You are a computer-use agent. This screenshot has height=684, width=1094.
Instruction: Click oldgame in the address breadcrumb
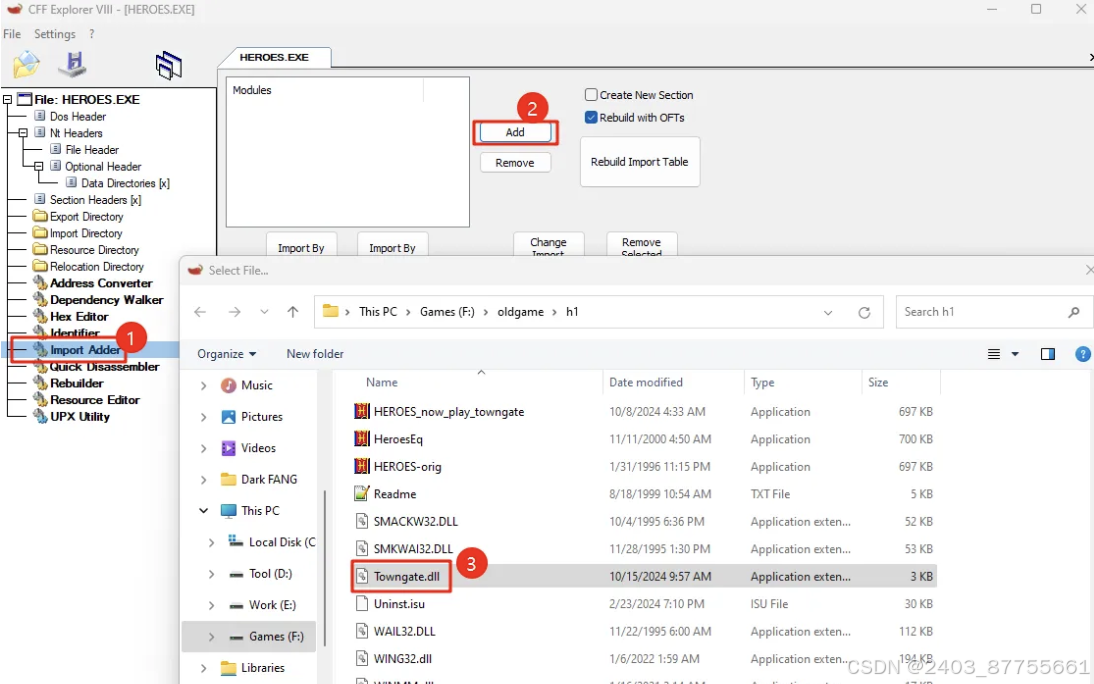point(520,312)
